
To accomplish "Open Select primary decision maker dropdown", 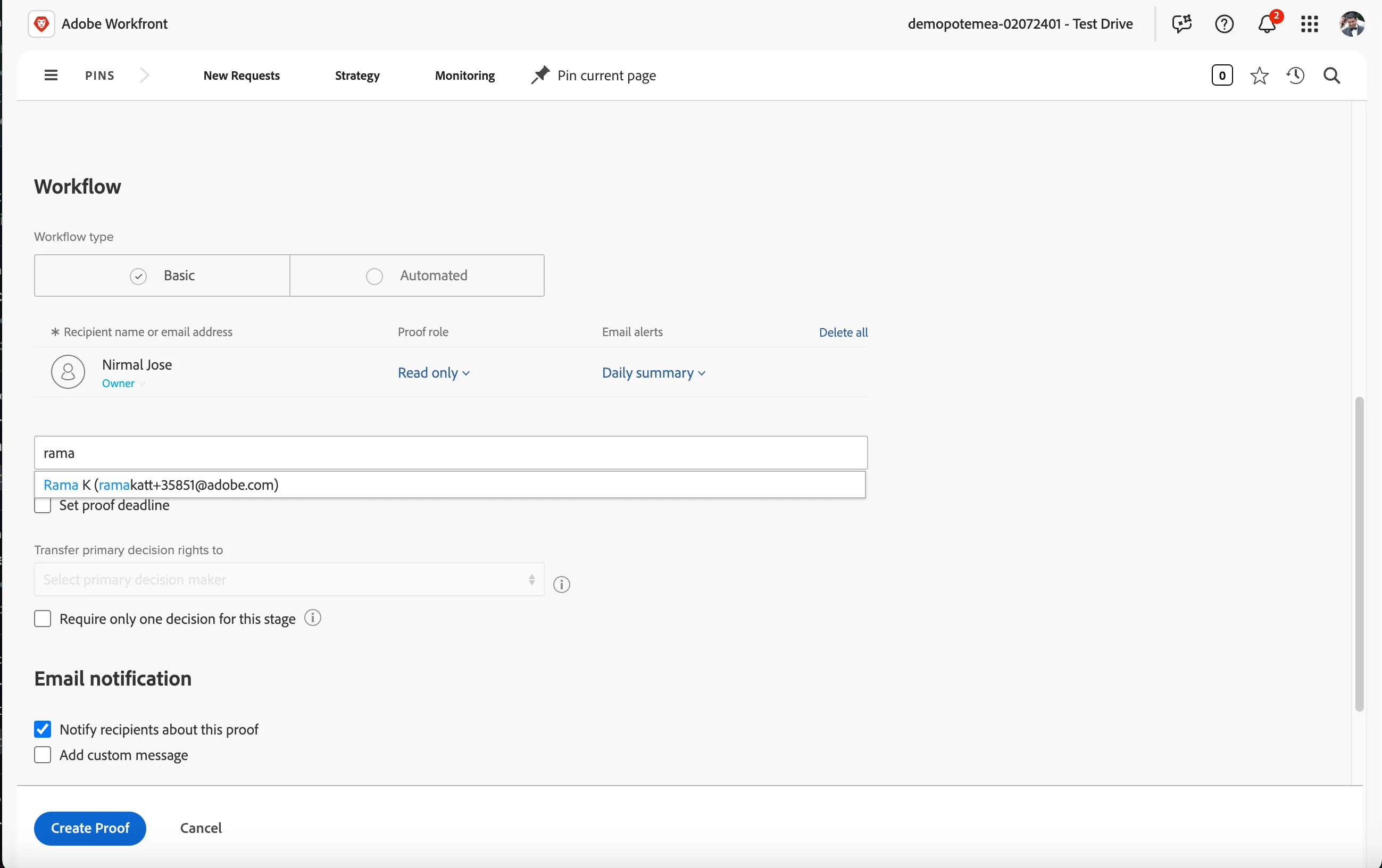I will (x=289, y=579).
